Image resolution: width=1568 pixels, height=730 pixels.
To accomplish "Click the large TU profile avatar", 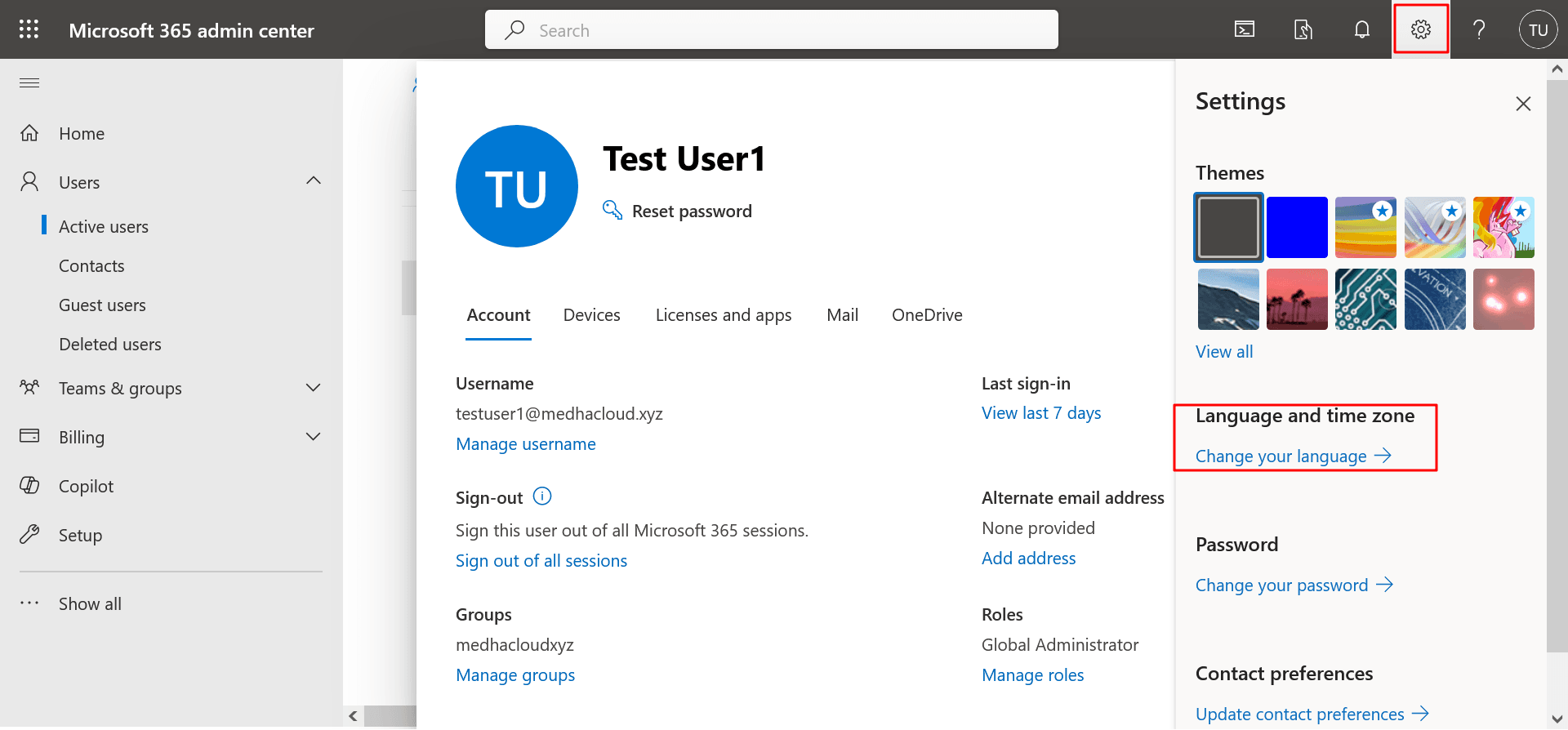I will coord(517,186).
